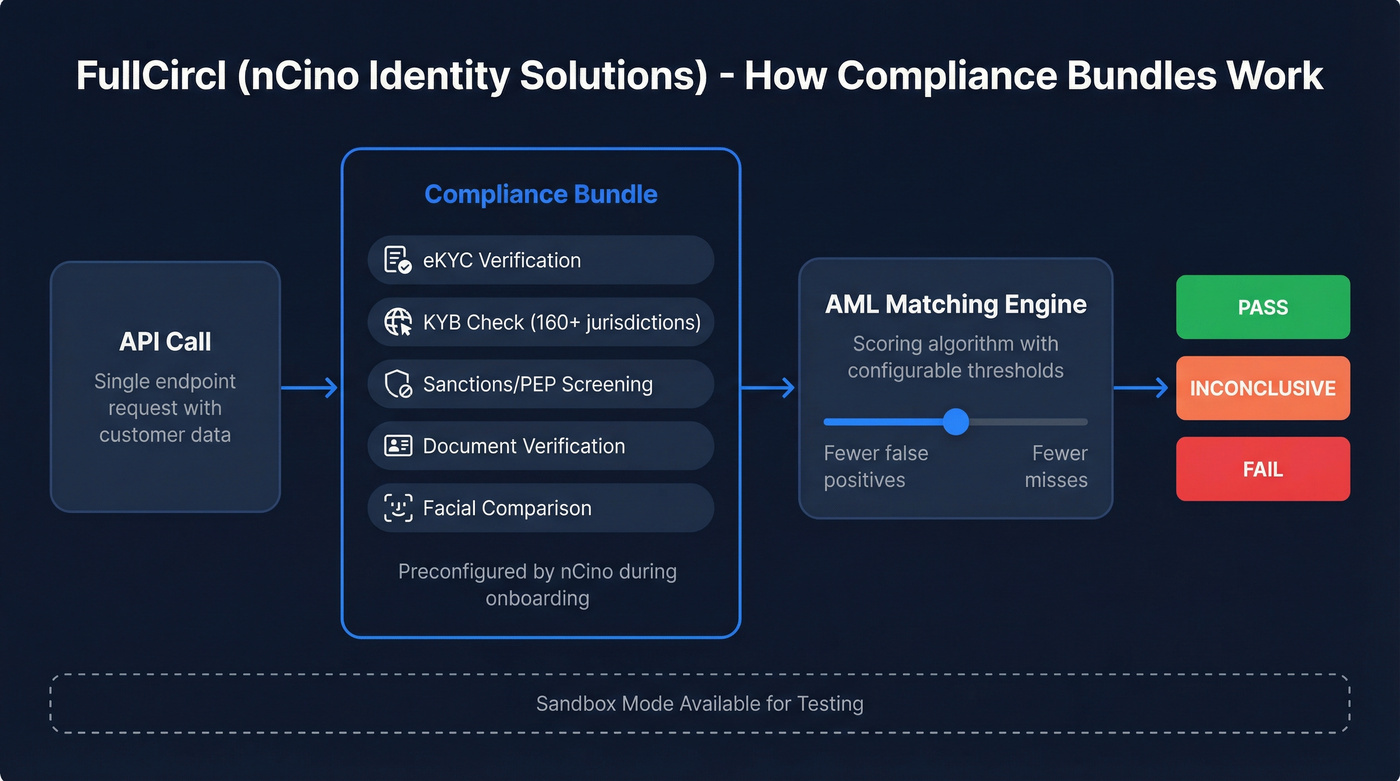Click the eKYC Verification document-check icon

point(398,260)
